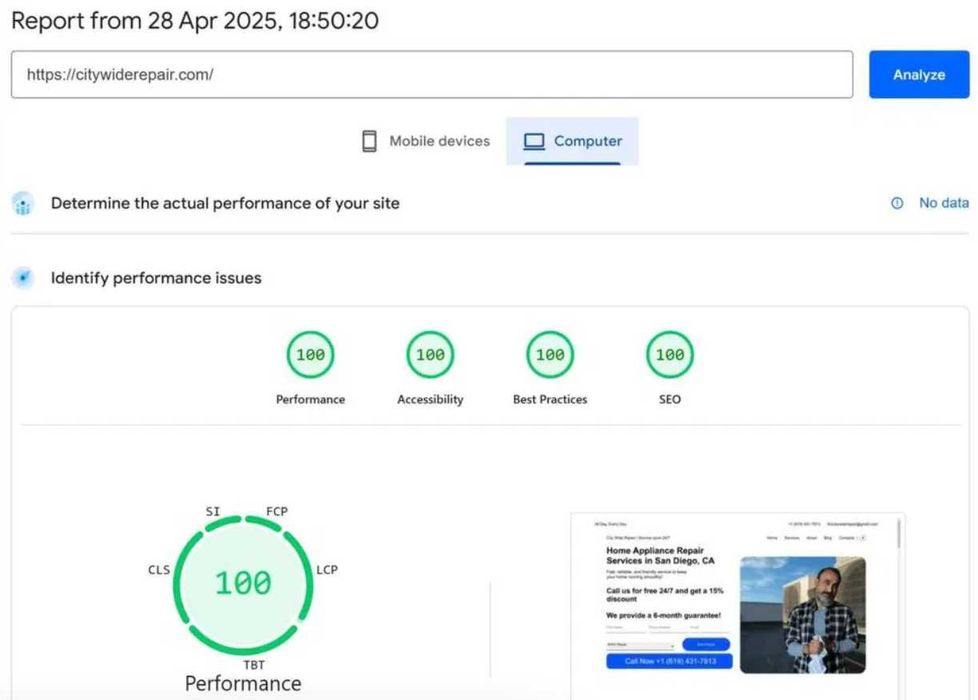The height and width of the screenshot is (700, 978).
Task: Open the Best Practices score gauge
Action: (x=550, y=354)
